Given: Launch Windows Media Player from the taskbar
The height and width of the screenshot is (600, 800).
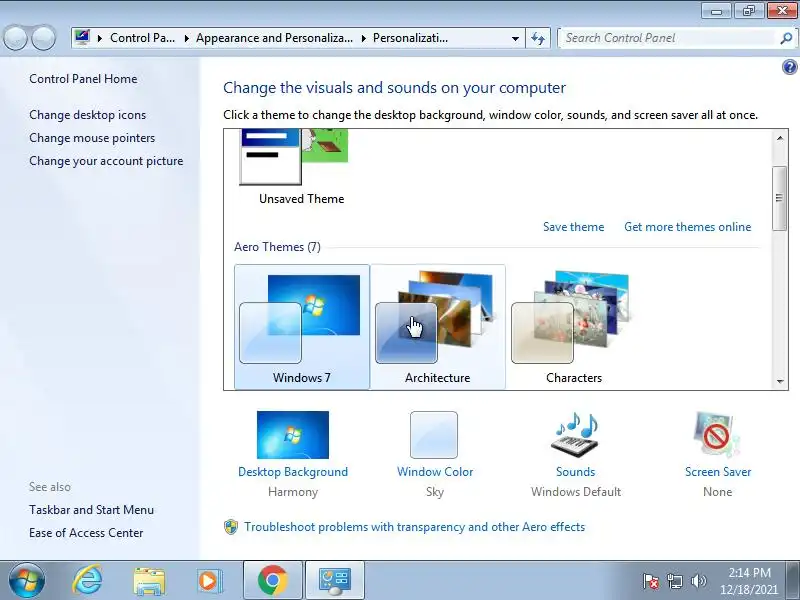Looking at the screenshot, I should [x=210, y=581].
